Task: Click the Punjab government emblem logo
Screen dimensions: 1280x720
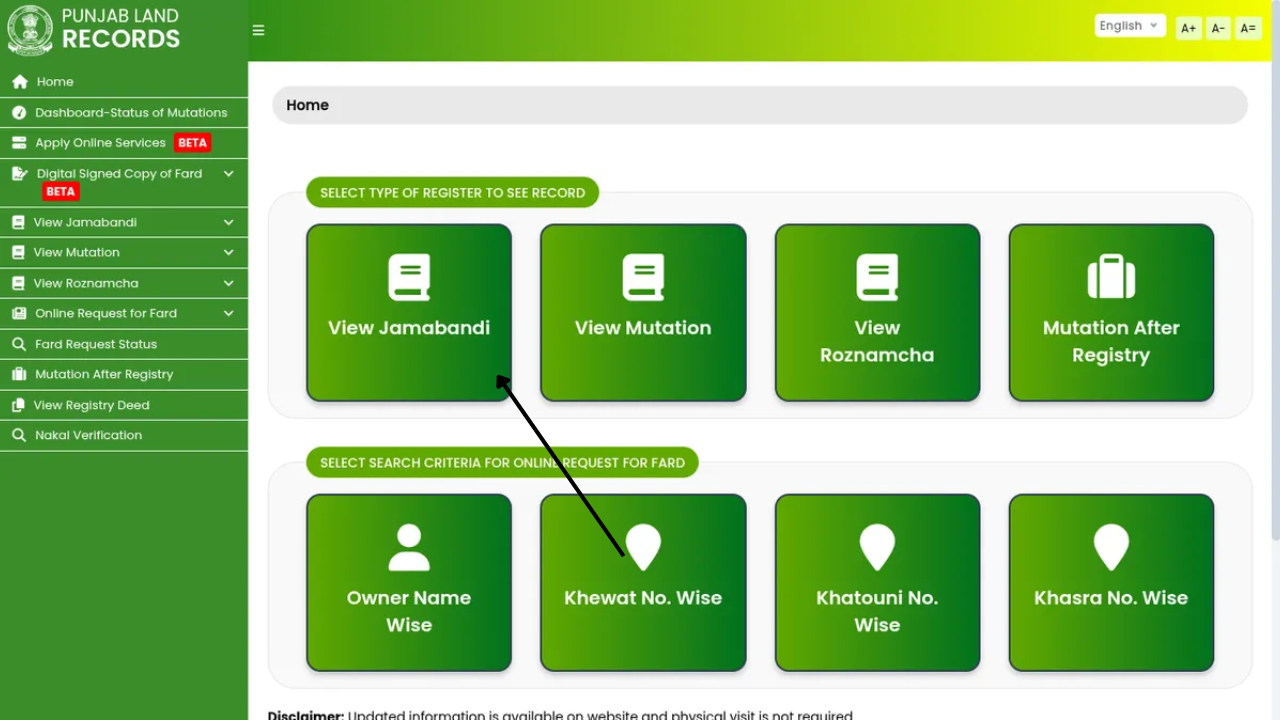Action: pyautogui.click(x=30, y=30)
